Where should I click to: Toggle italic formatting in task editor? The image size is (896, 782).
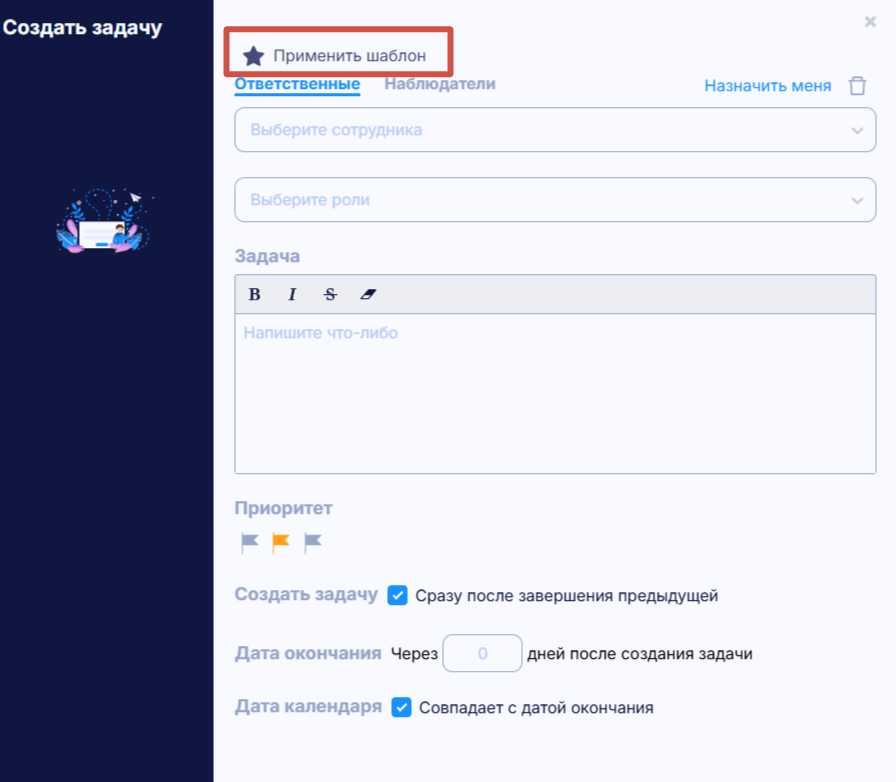pos(292,294)
